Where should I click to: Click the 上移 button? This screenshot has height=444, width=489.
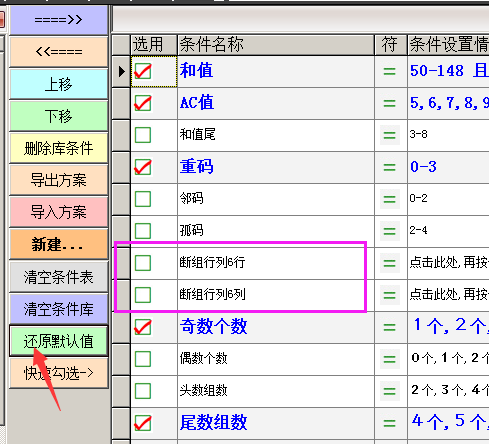pyautogui.click(x=59, y=84)
